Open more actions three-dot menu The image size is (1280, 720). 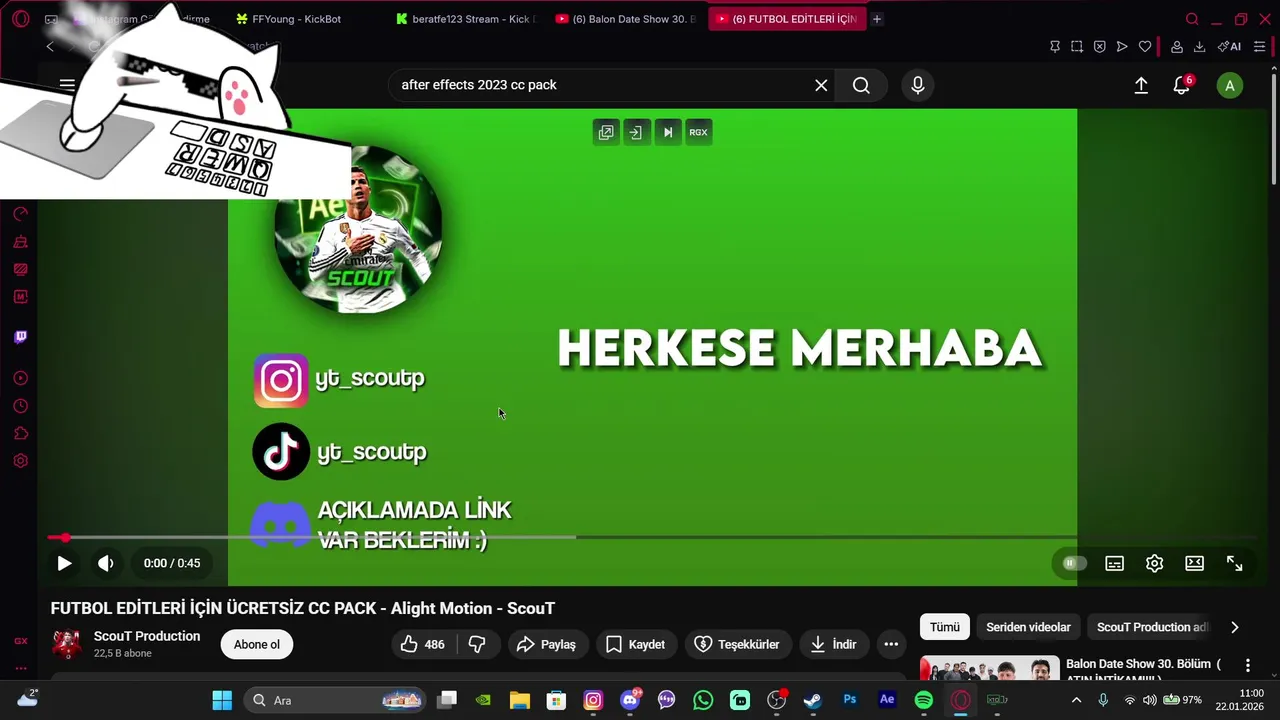[x=891, y=645]
